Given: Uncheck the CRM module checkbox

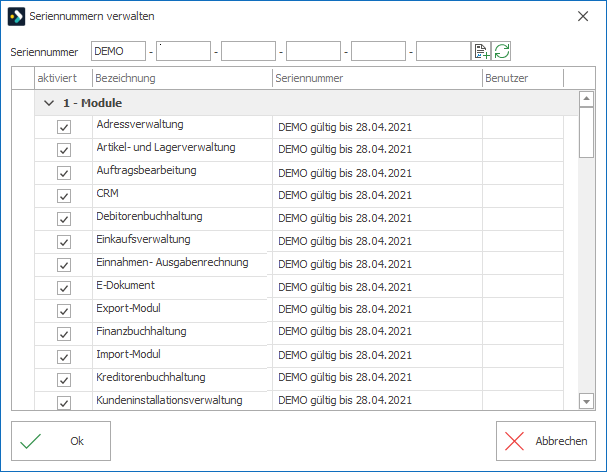Looking at the screenshot, I should point(64,196).
